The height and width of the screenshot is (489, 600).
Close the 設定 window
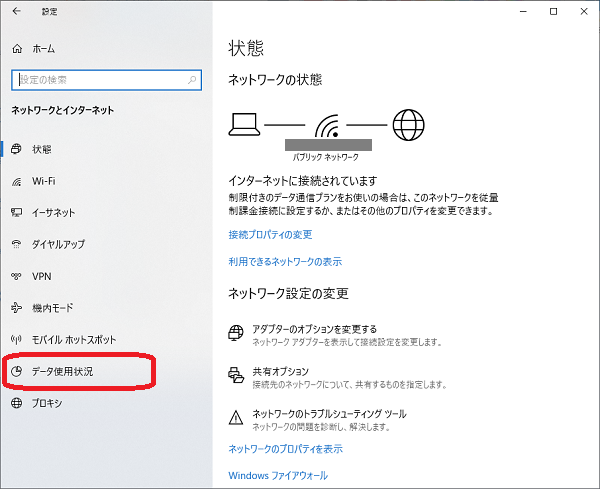pos(584,11)
